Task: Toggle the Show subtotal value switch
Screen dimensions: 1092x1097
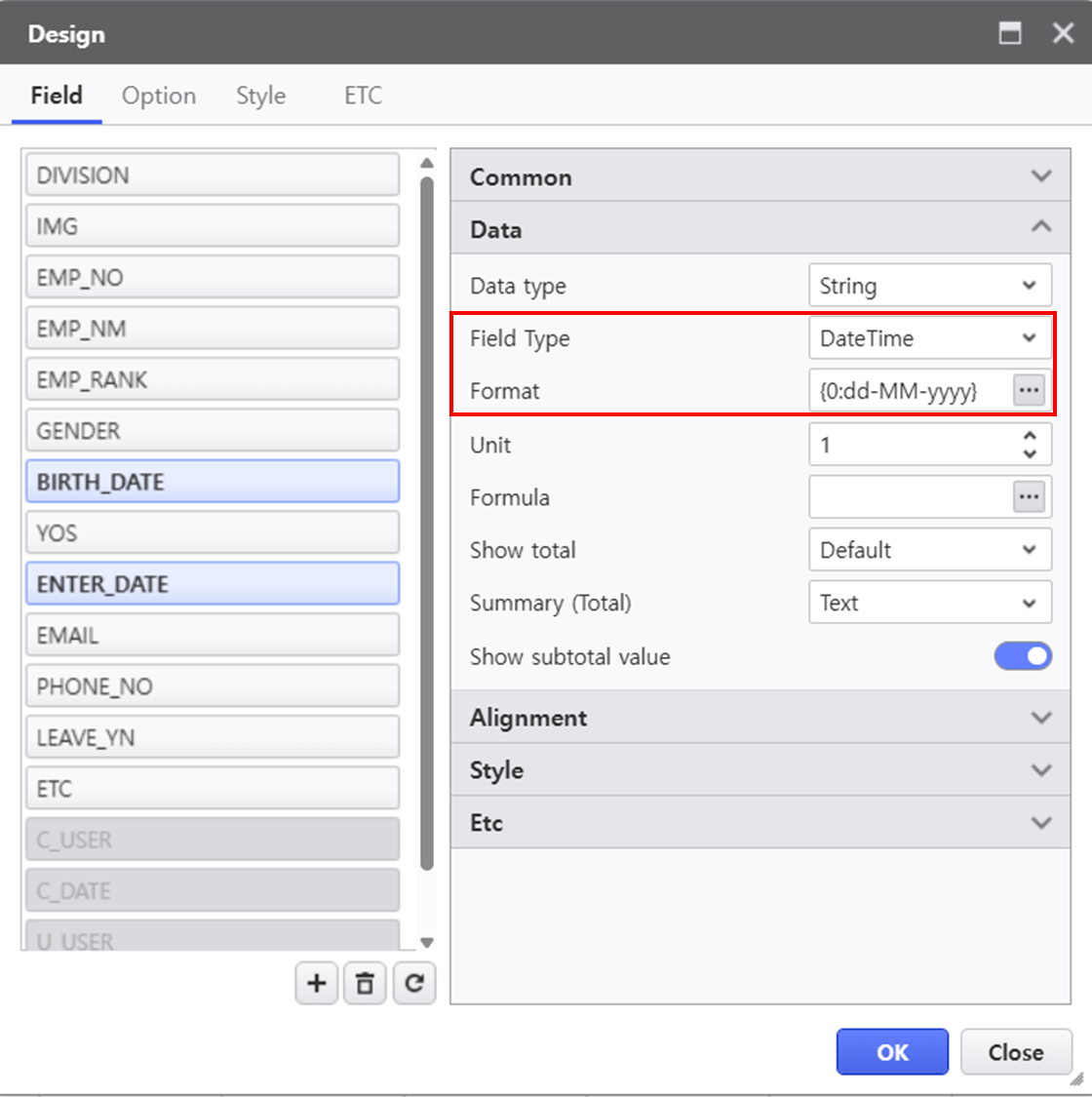Action: [x=1023, y=656]
